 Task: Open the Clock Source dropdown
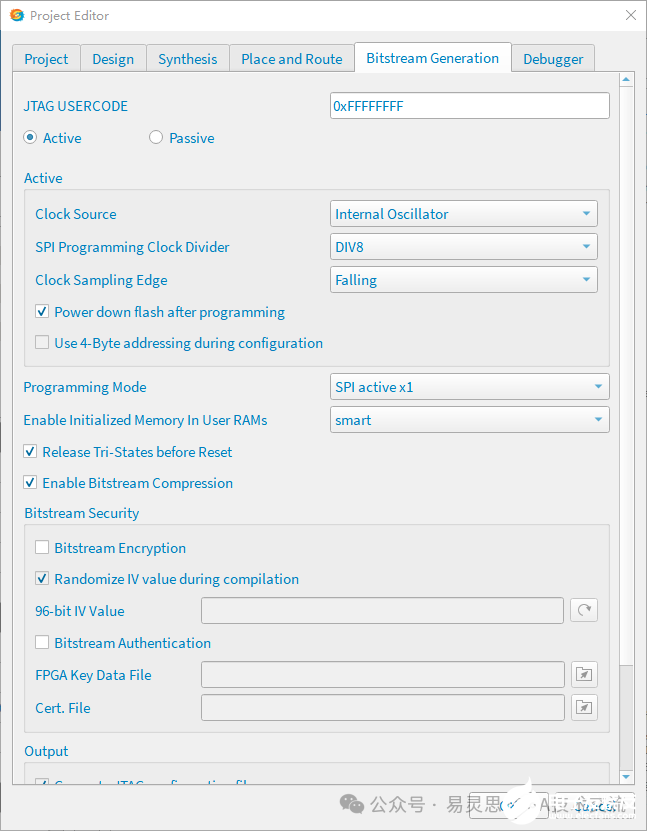pyautogui.click(x=464, y=214)
